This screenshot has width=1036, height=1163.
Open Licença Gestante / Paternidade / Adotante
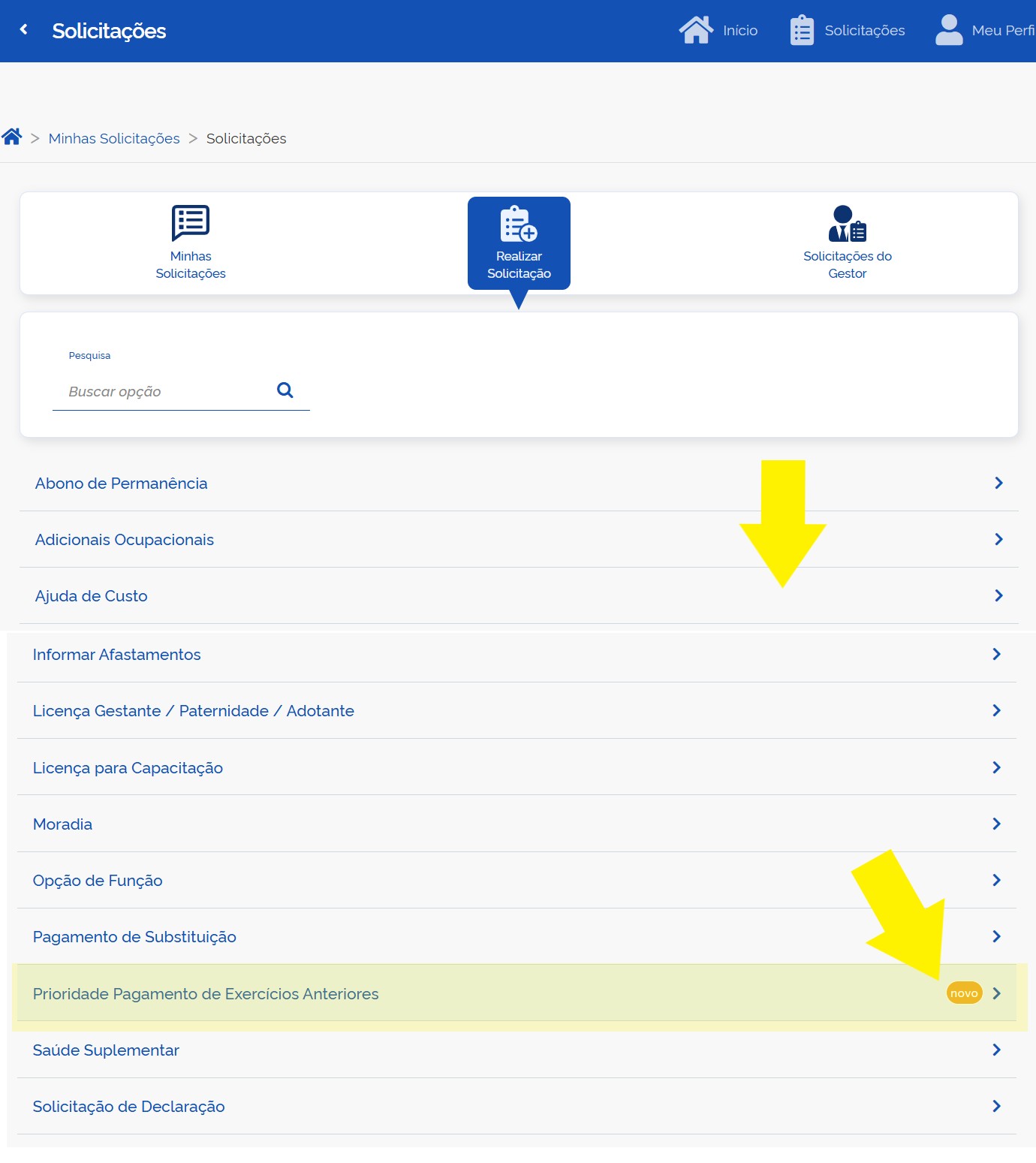pyautogui.click(x=194, y=711)
